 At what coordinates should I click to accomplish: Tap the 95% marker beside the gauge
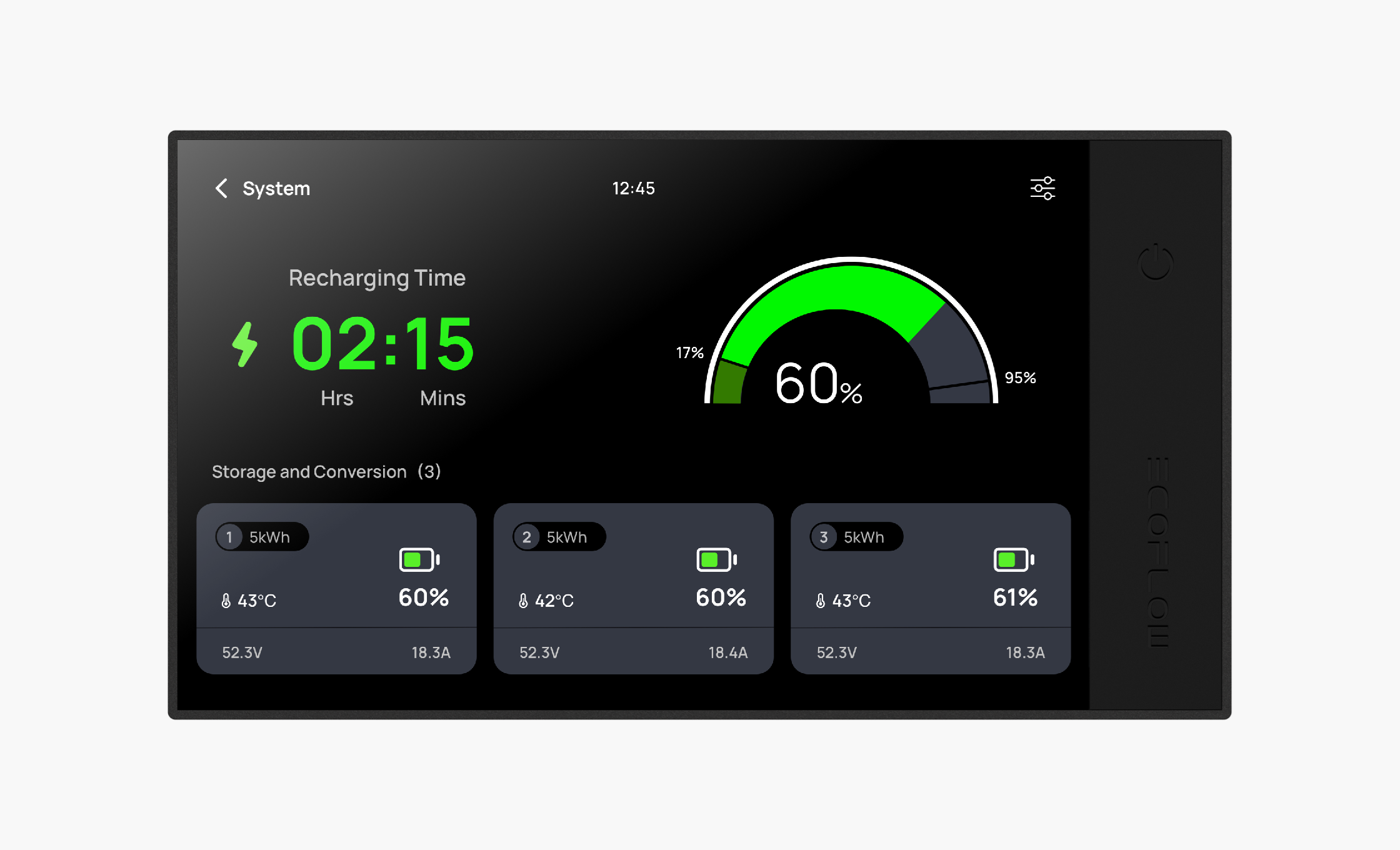click(x=1021, y=377)
